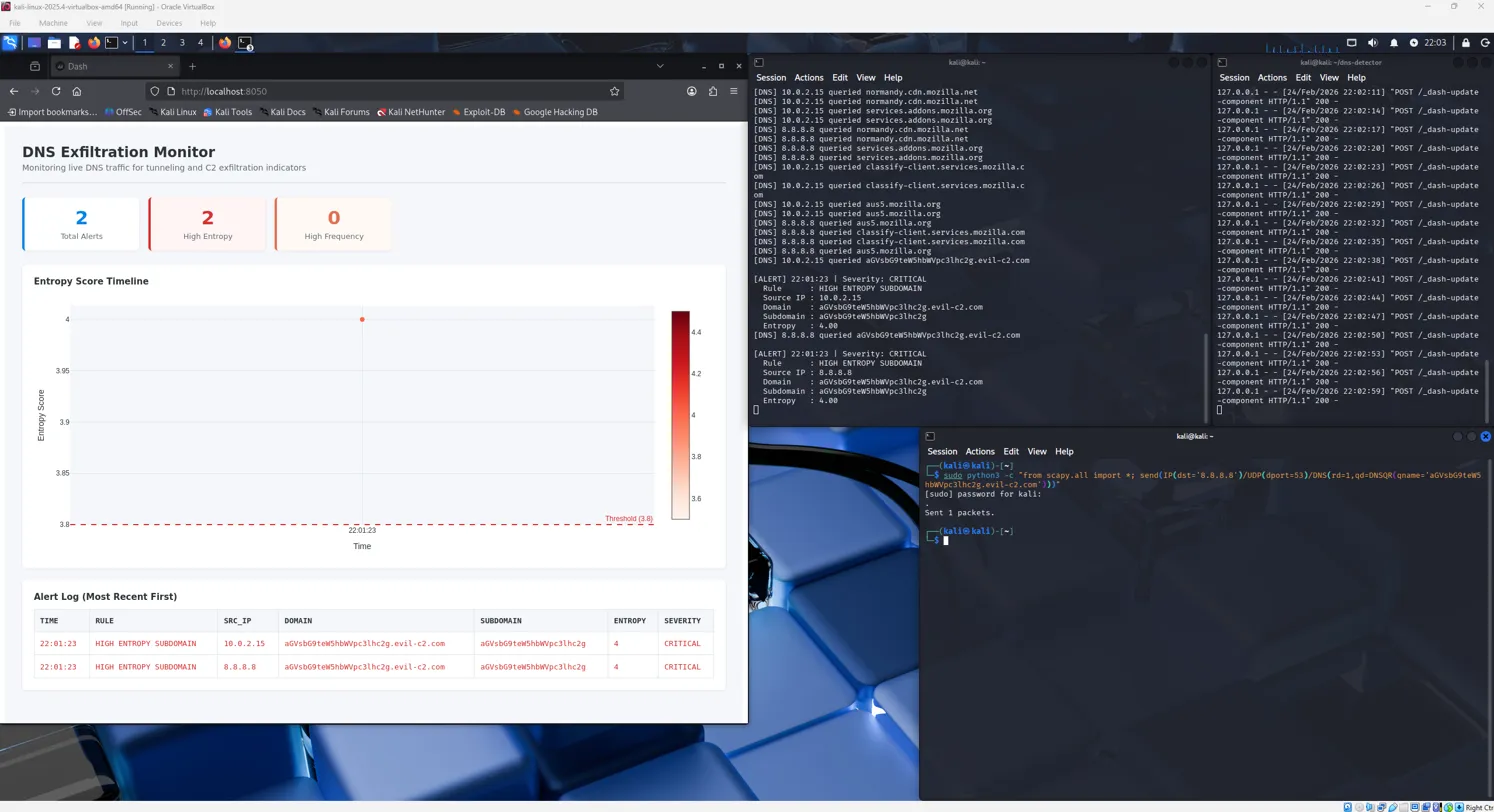Open View menu in the scapy terminal
The image size is (1494, 812).
(x=1037, y=451)
